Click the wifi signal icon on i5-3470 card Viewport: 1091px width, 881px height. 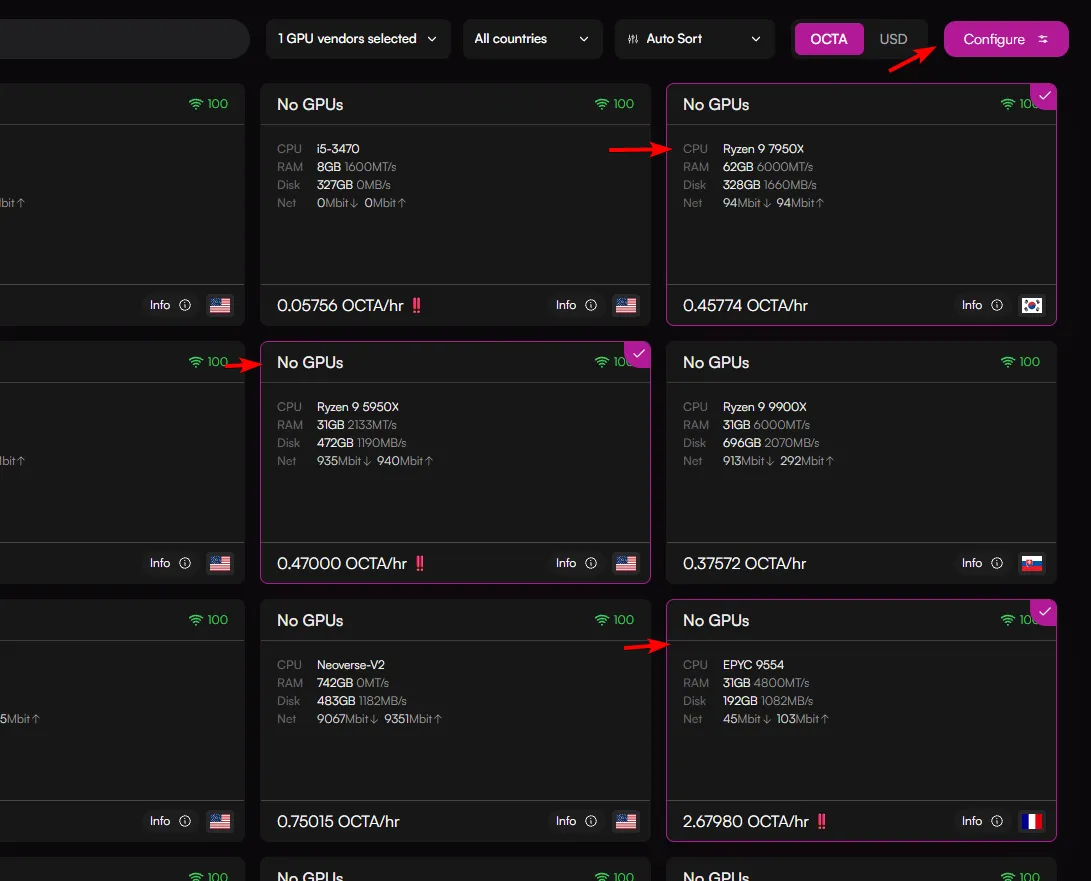[602, 104]
